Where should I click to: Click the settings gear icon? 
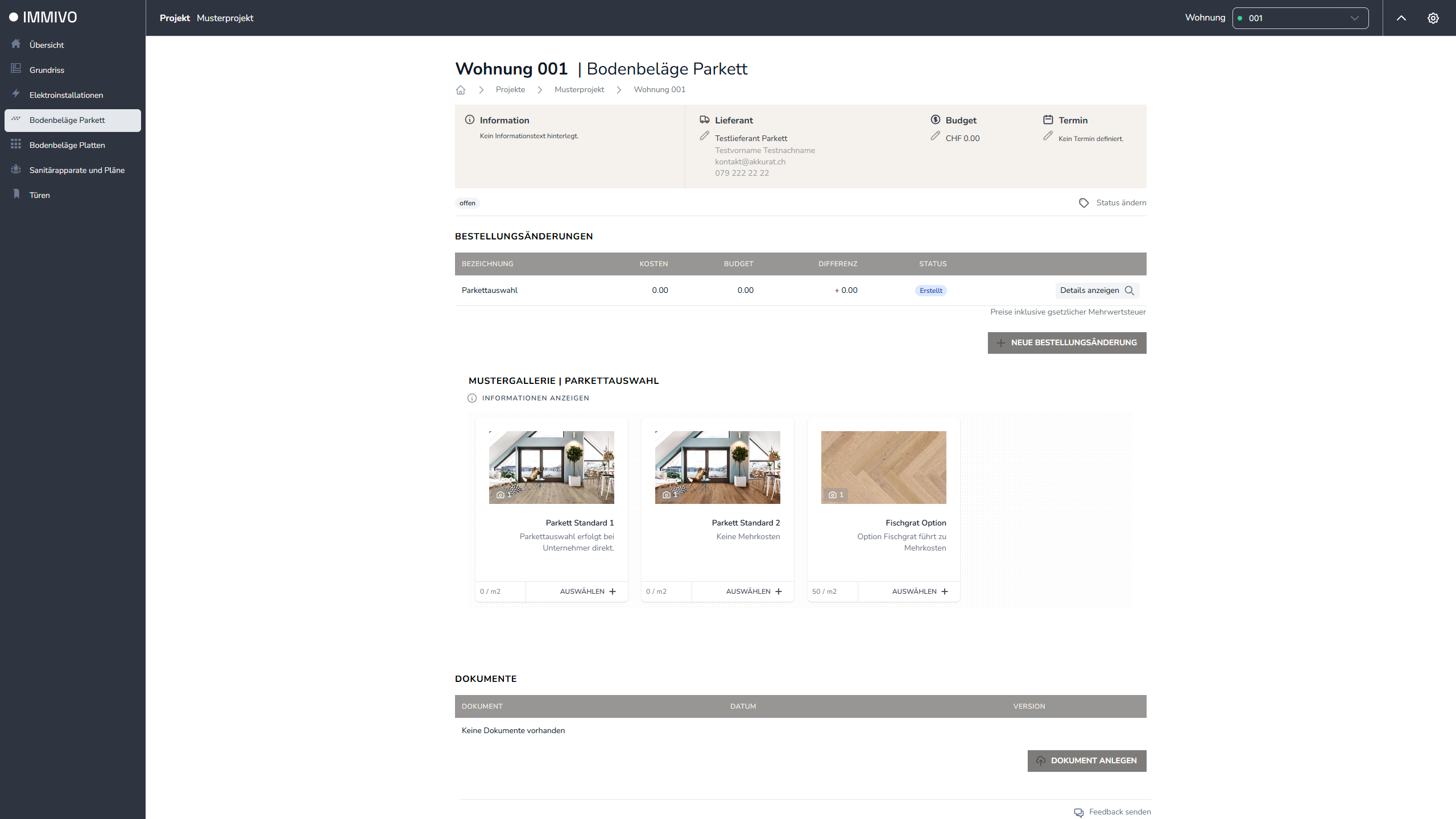coord(1433,18)
